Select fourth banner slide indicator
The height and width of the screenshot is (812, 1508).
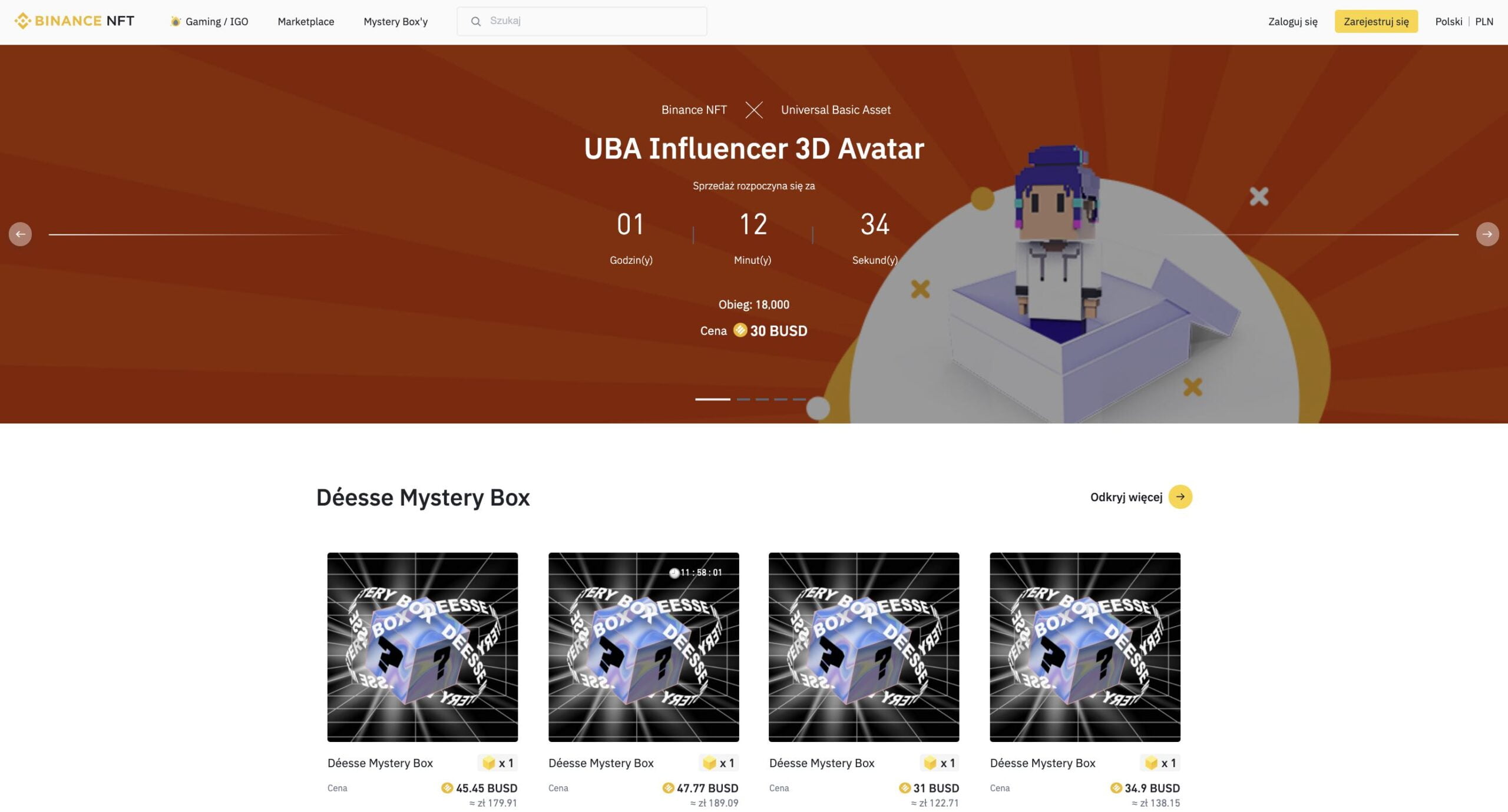click(x=781, y=399)
